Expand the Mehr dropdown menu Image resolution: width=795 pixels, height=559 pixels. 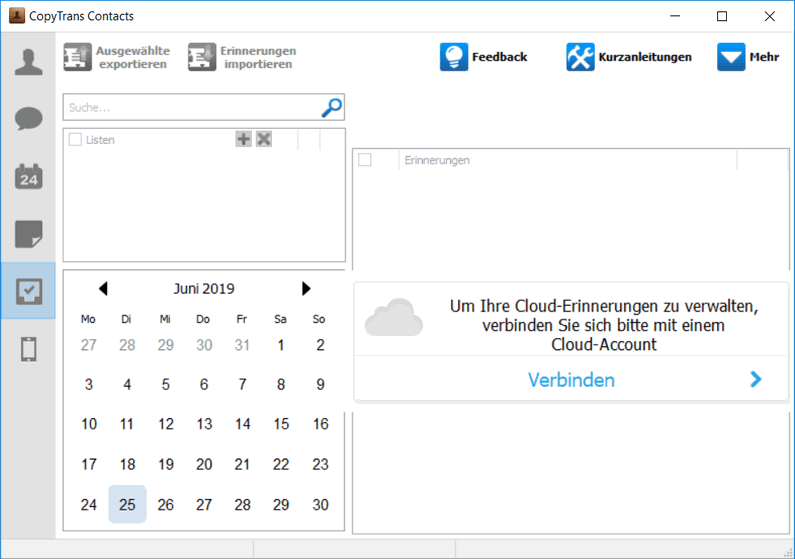tap(748, 57)
